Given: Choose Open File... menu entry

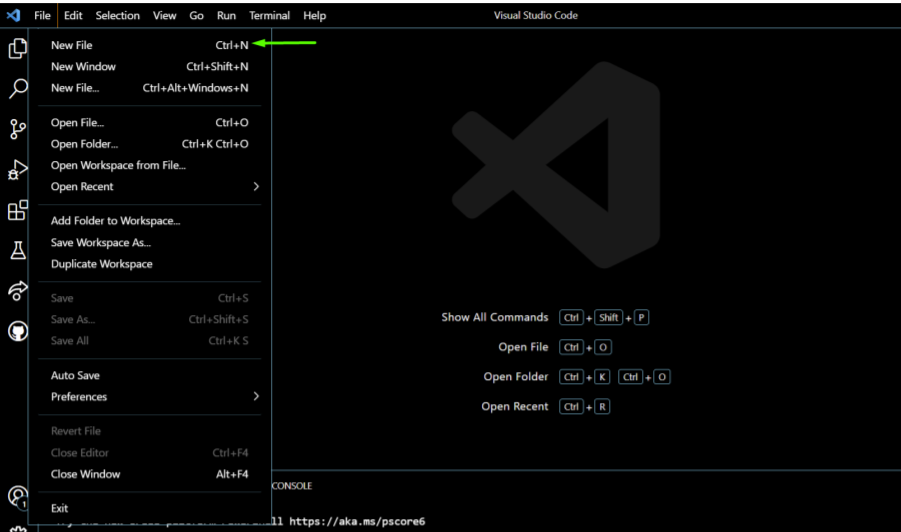Looking at the screenshot, I should (149, 122).
